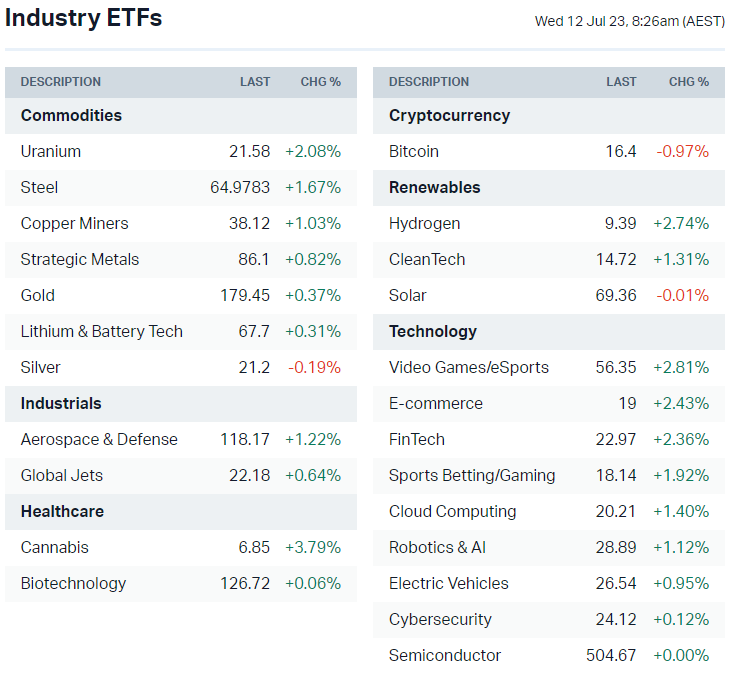Viewport: 733px width, 675px height.
Task: Click the Gold last price 179.45
Action: 245,296
